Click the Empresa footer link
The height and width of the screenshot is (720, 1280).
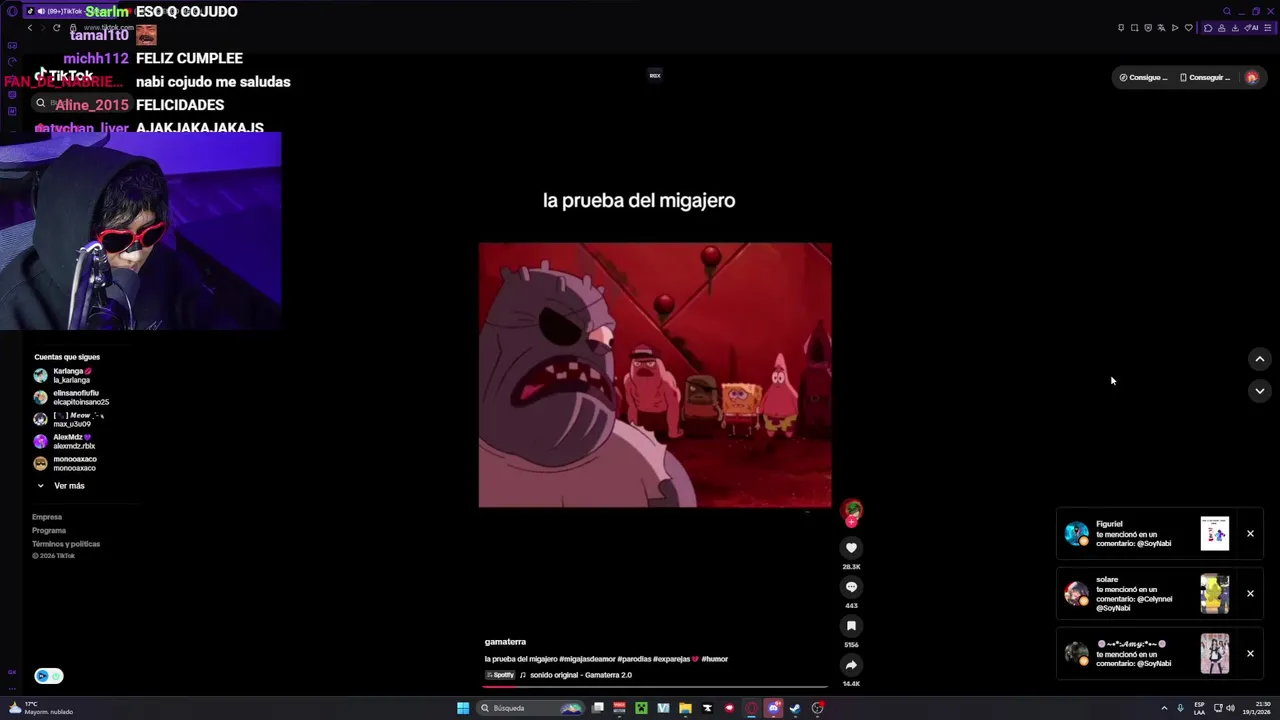47,517
